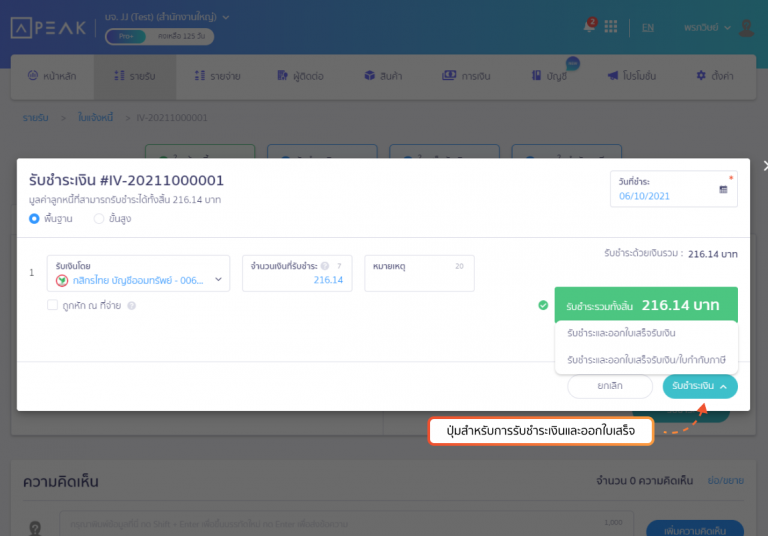Tick the ถูกหัก ณ ที่จ่าย checkbox
Screen dimensions: 768x536
click(x=52, y=305)
